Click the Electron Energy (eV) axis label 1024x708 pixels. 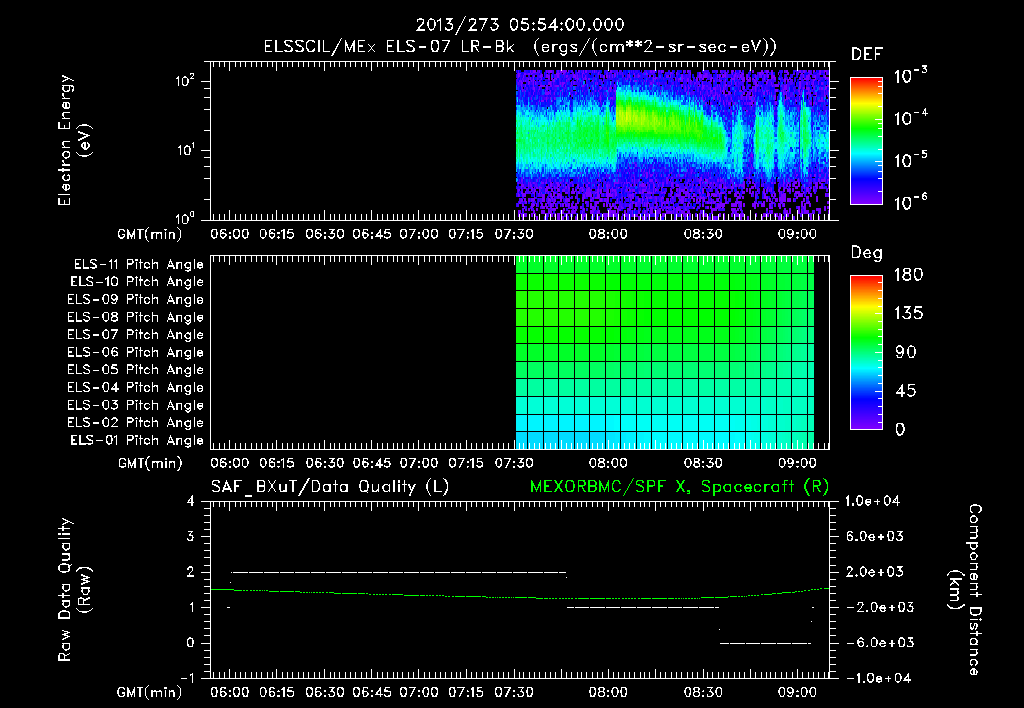pos(74,140)
